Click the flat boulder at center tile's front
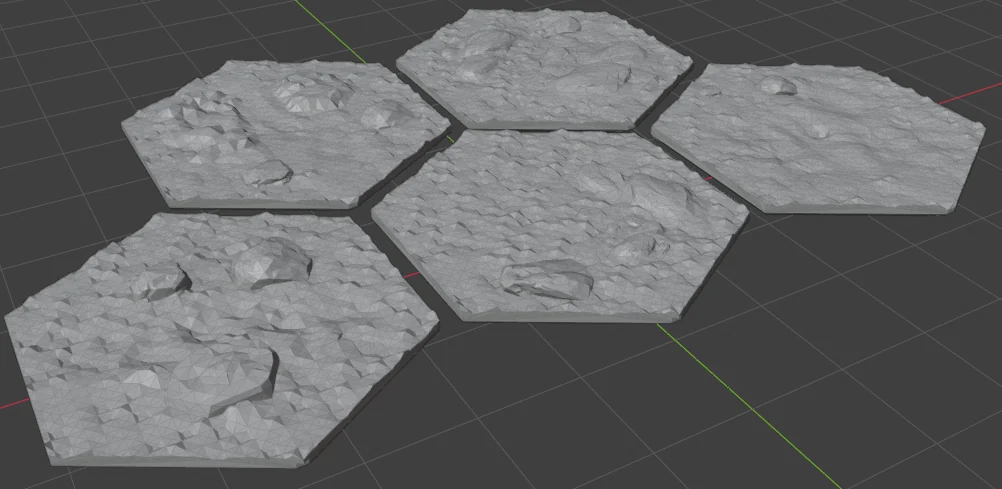The width and height of the screenshot is (1002, 489). 548,279
